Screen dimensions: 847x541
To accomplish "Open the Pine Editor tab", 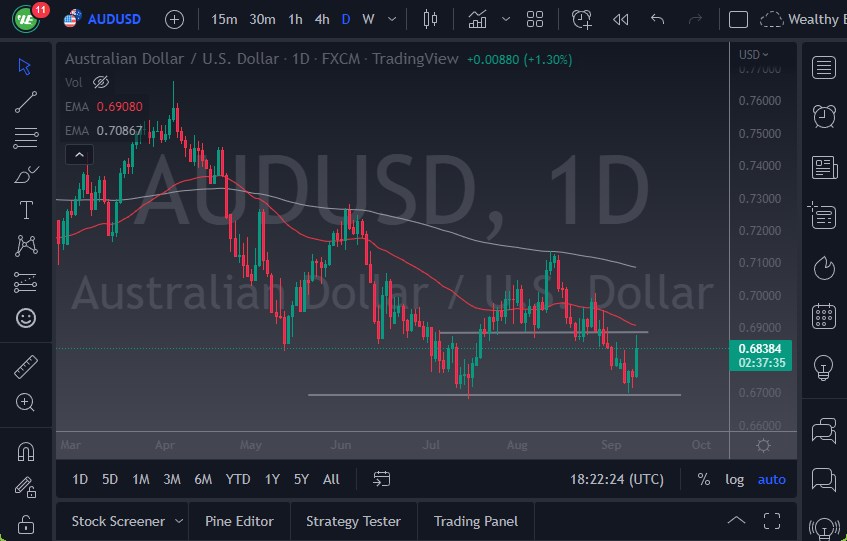I will click(239, 522).
